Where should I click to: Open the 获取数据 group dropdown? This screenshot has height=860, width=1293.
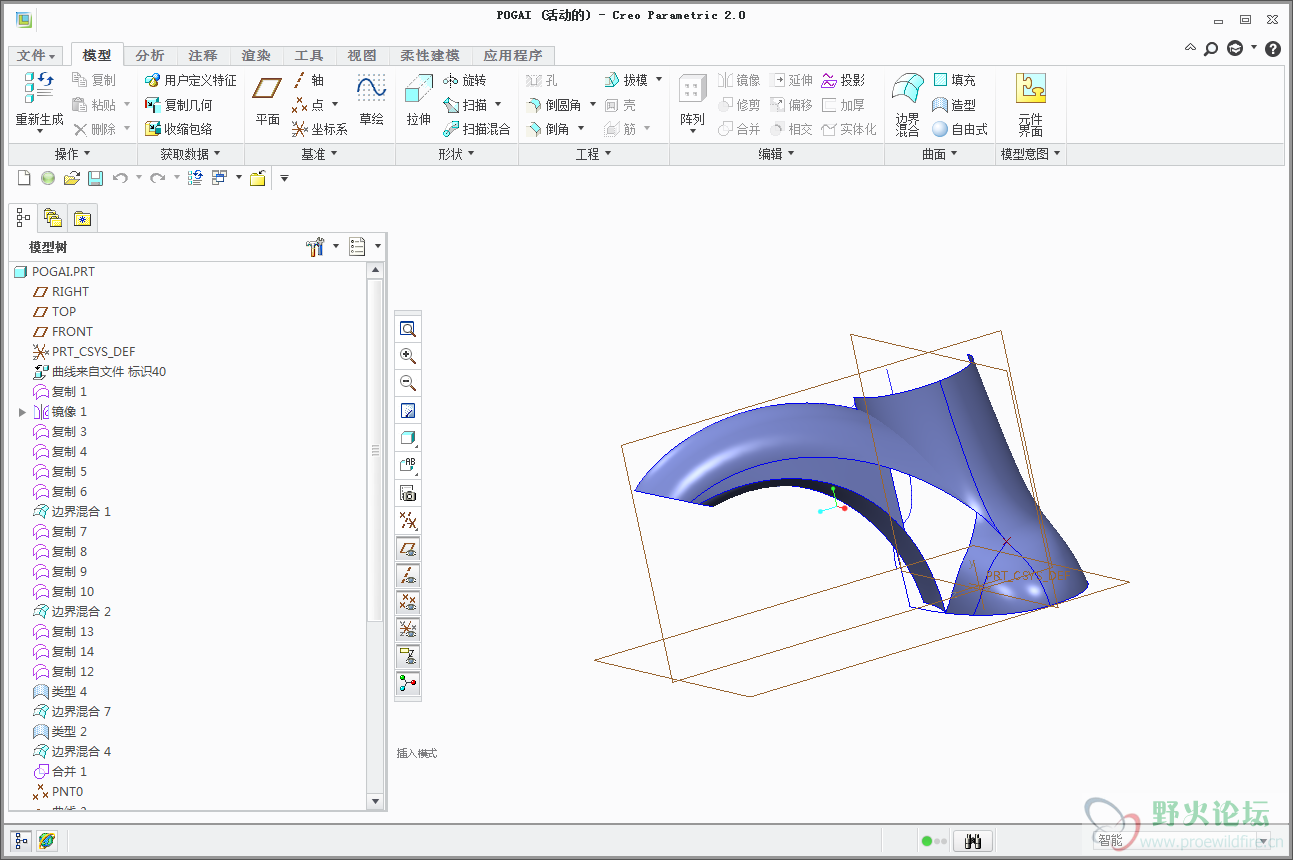click(191, 154)
